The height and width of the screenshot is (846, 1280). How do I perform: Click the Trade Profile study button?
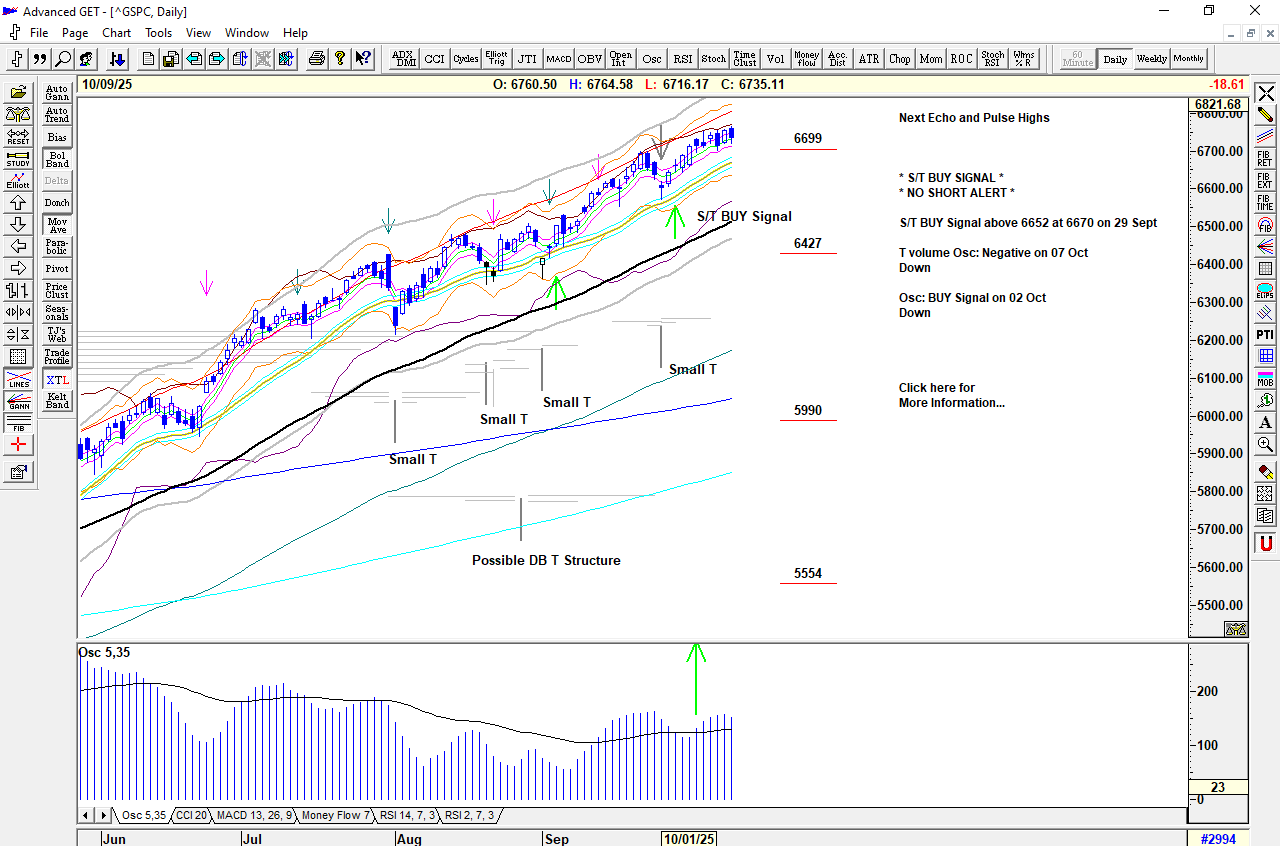pyautogui.click(x=57, y=356)
